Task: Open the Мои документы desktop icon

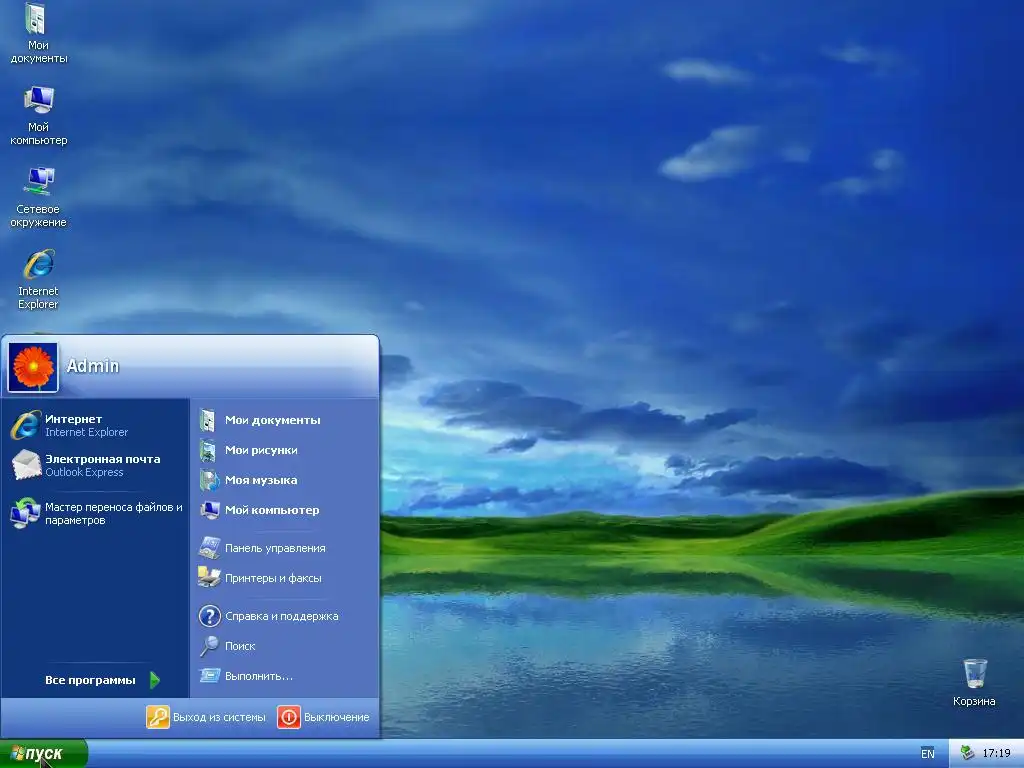Action: tap(38, 33)
